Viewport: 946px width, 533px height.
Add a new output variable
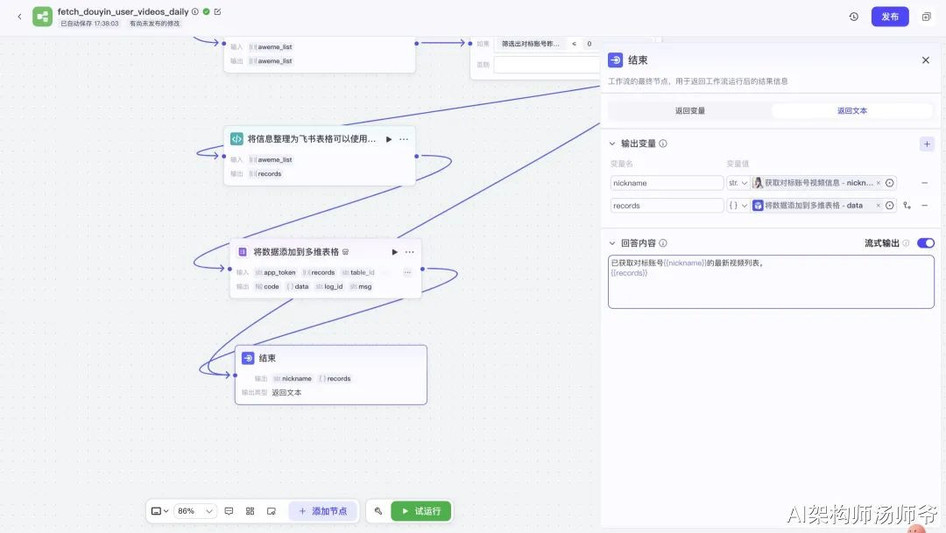point(927,144)
